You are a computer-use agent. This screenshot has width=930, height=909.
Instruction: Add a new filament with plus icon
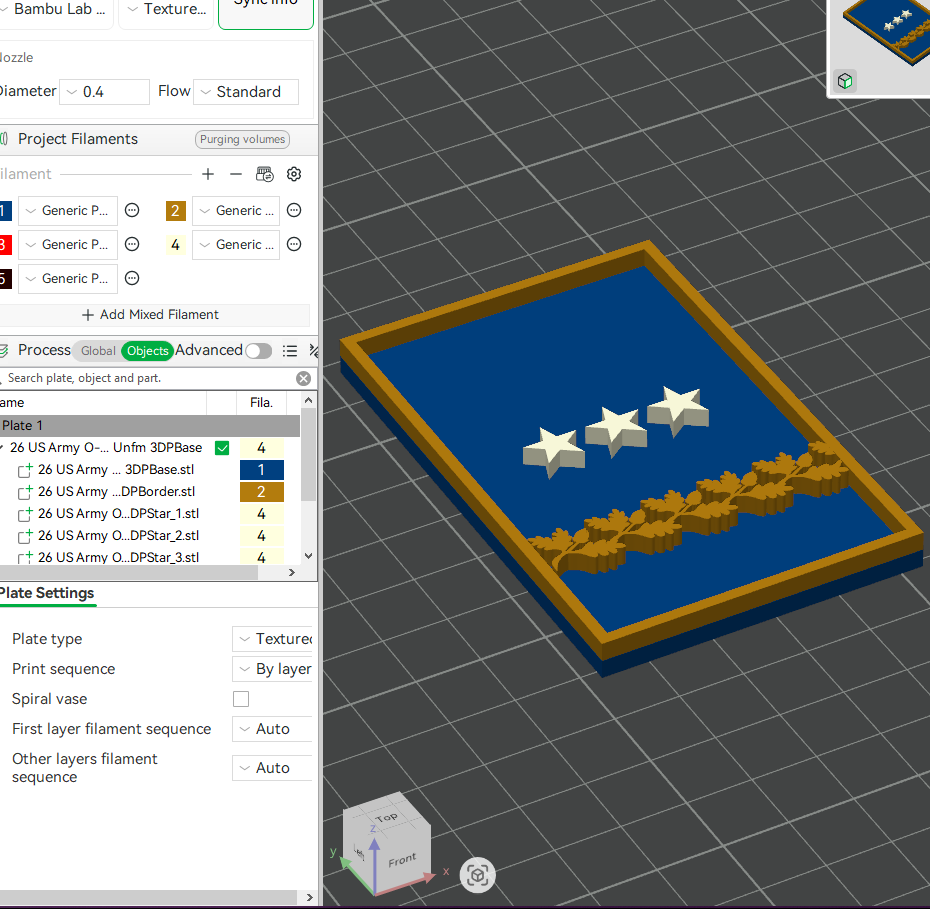(208, 174)
